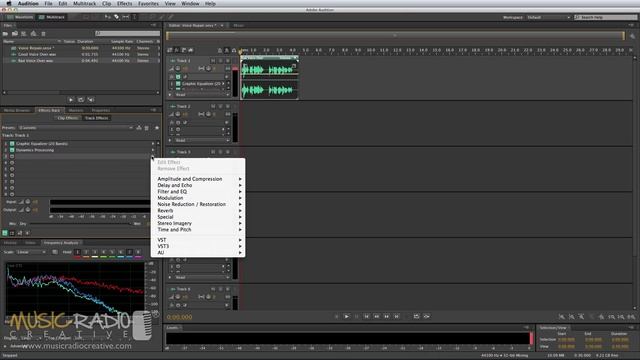Open the Multitrack menu in menu bar
Screen dimensions: 640x360
pyautogui.click(x=84, y=4)
